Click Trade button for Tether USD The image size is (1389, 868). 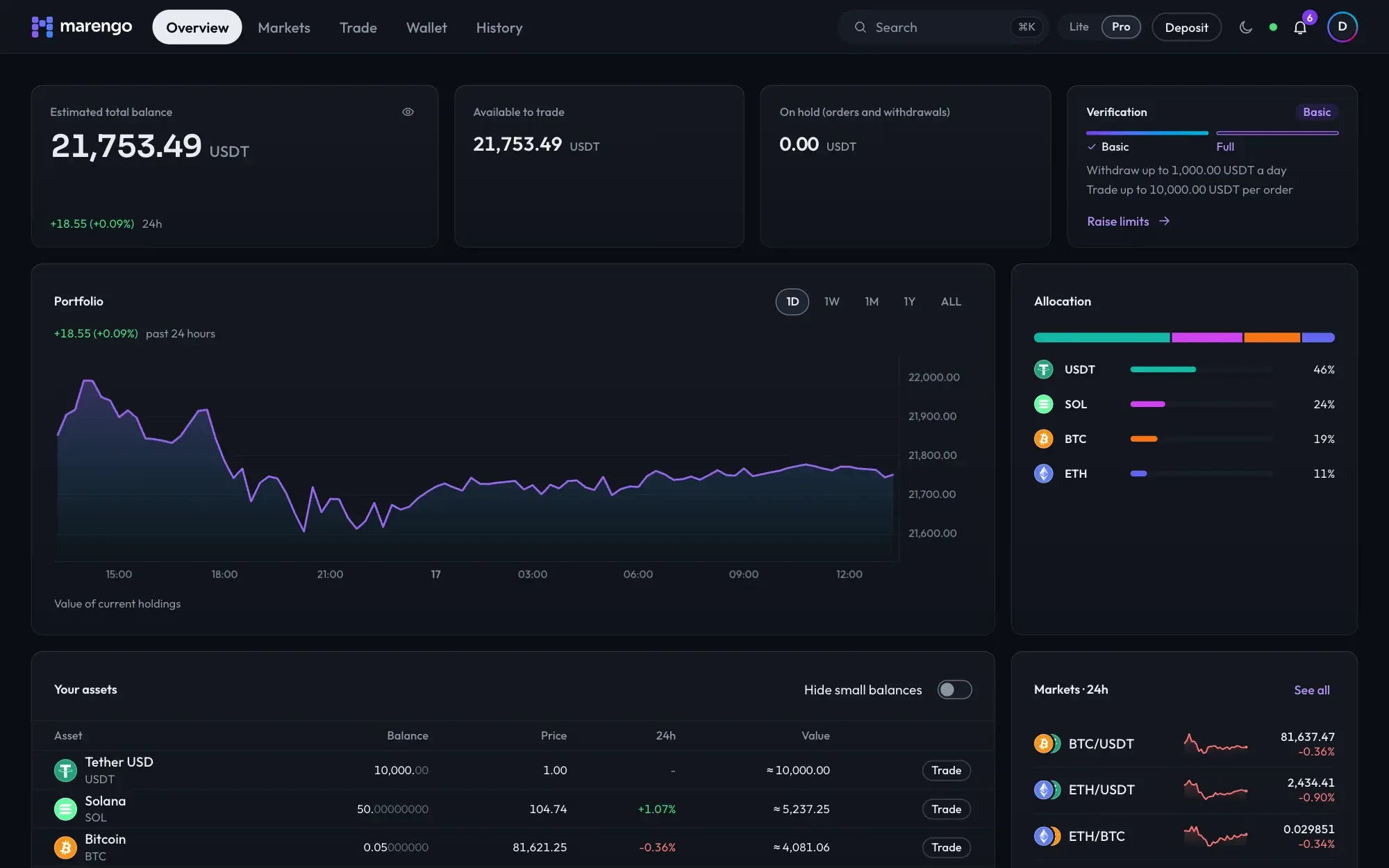pyautogui.click(x=946, y=770)
